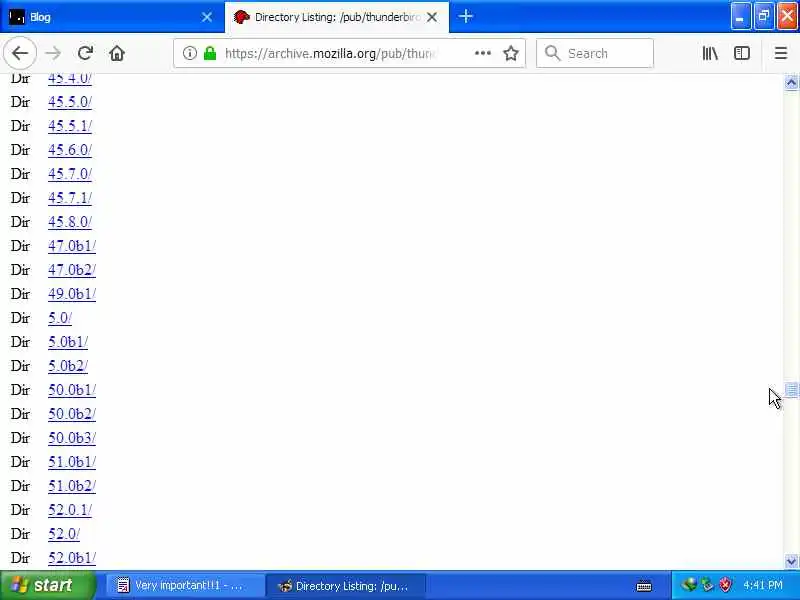The image size is (800, 600).
Task: Select Directory Listing taskbar button
Action: click(346, 585)
